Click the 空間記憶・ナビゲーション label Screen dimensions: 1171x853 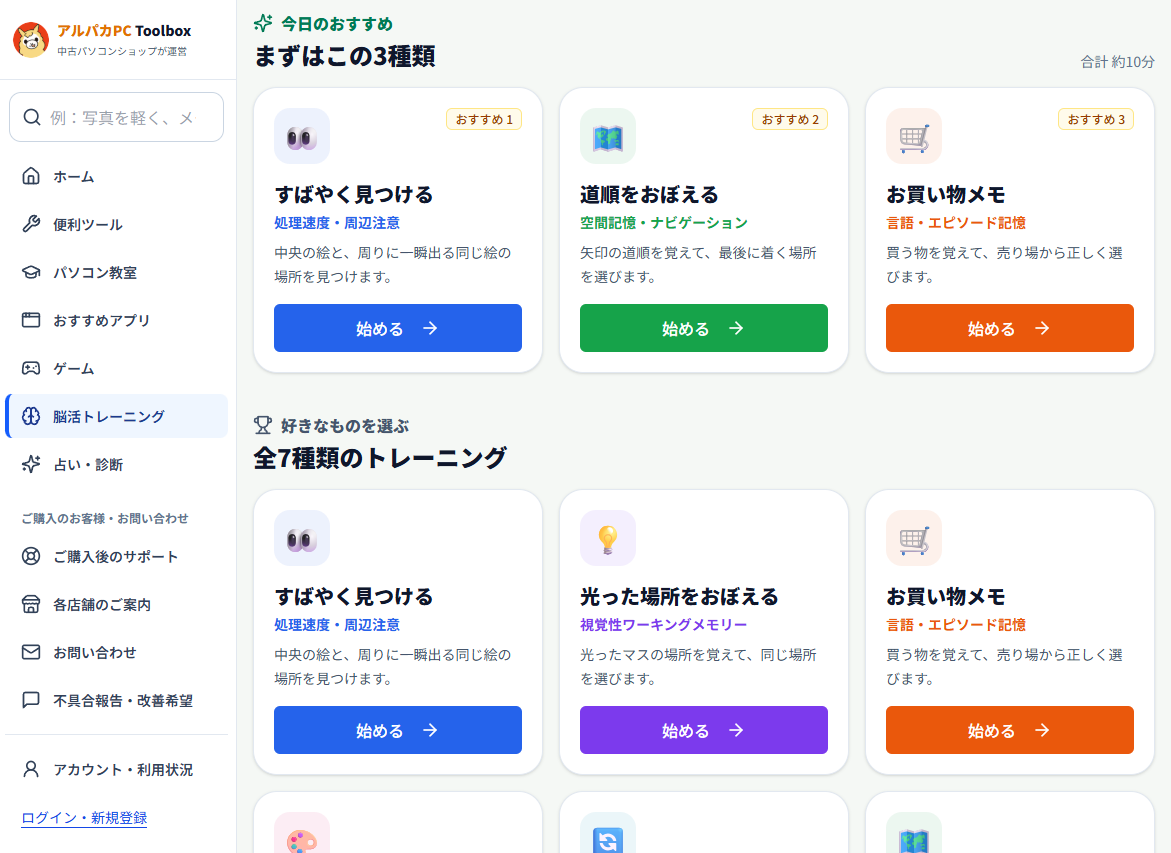click(x=664, y=223)
